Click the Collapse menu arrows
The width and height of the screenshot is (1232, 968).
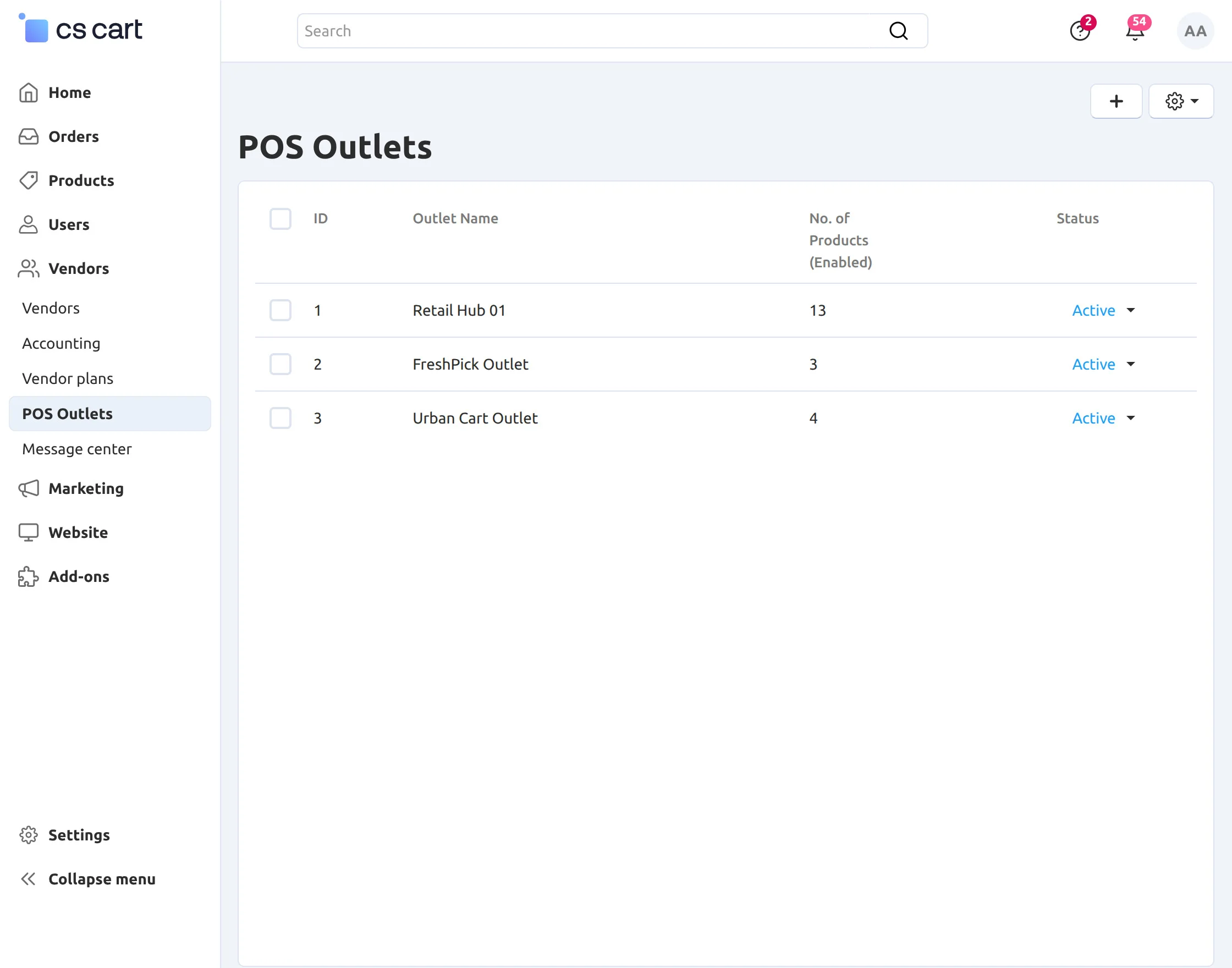coord(29,879)
